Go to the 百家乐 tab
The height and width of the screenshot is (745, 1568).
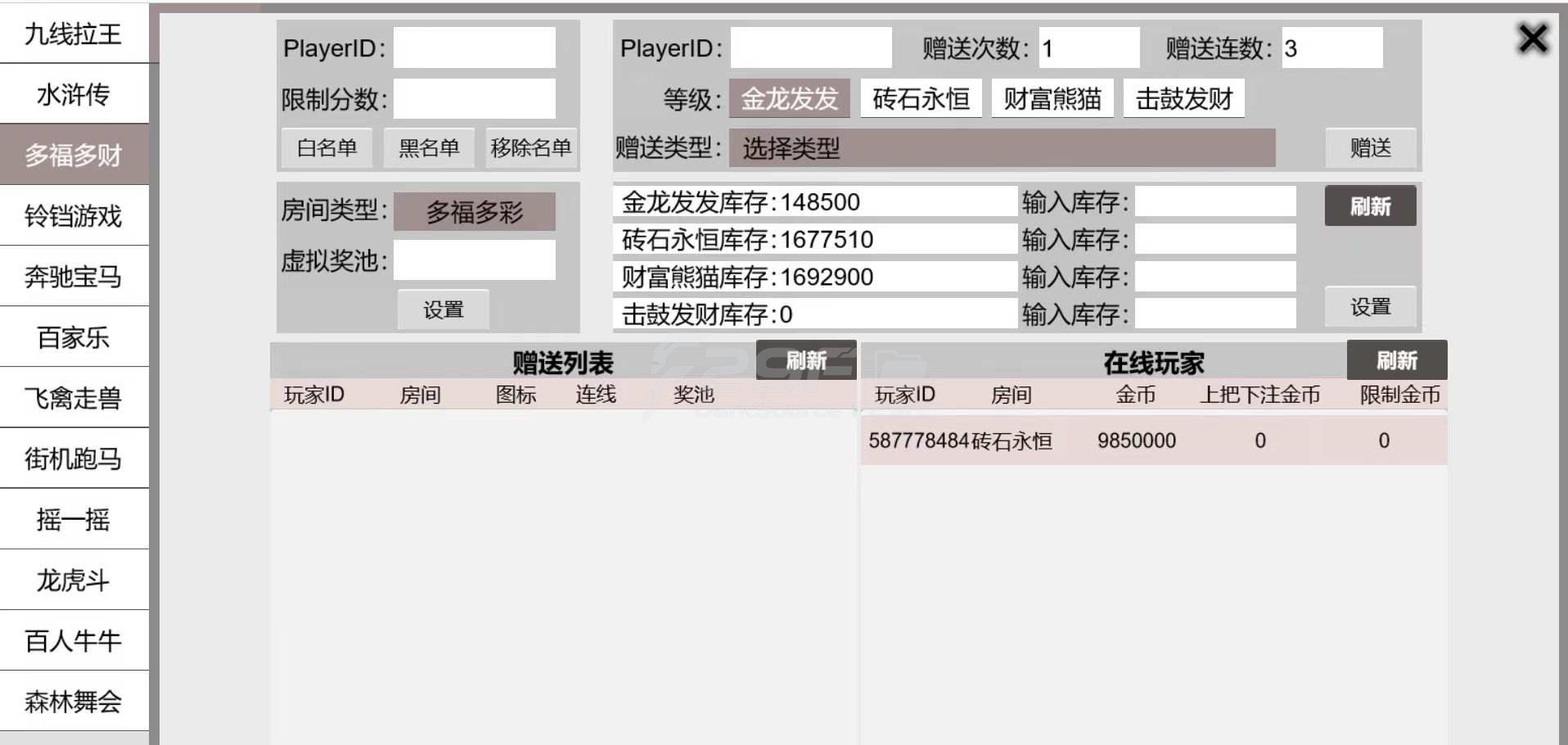(74, 336)
